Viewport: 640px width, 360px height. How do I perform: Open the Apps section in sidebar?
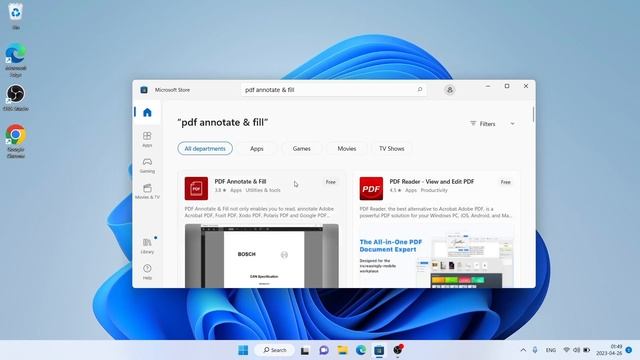(147, 139)
